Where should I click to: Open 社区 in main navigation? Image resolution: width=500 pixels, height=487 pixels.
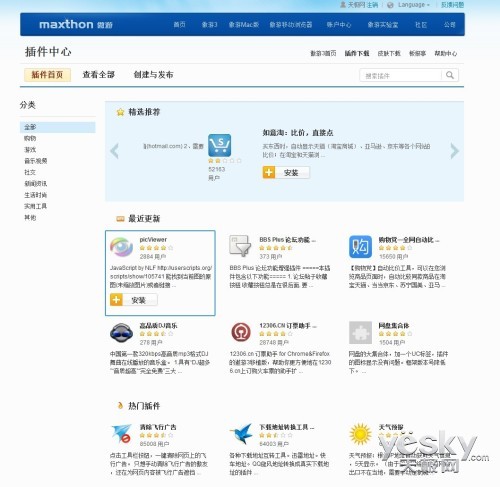(421, 24)
